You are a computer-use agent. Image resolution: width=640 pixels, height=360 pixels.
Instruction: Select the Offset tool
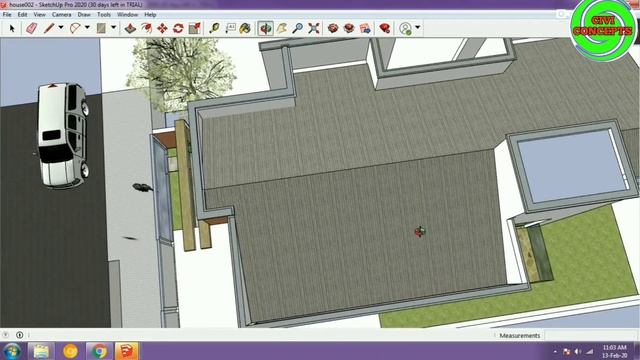pos(146,28)
